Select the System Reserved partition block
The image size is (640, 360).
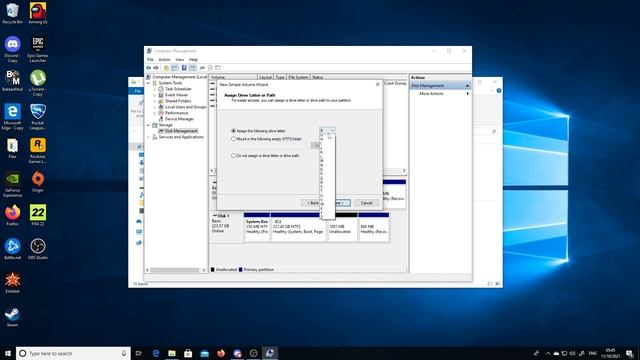[x=256, y=227]
